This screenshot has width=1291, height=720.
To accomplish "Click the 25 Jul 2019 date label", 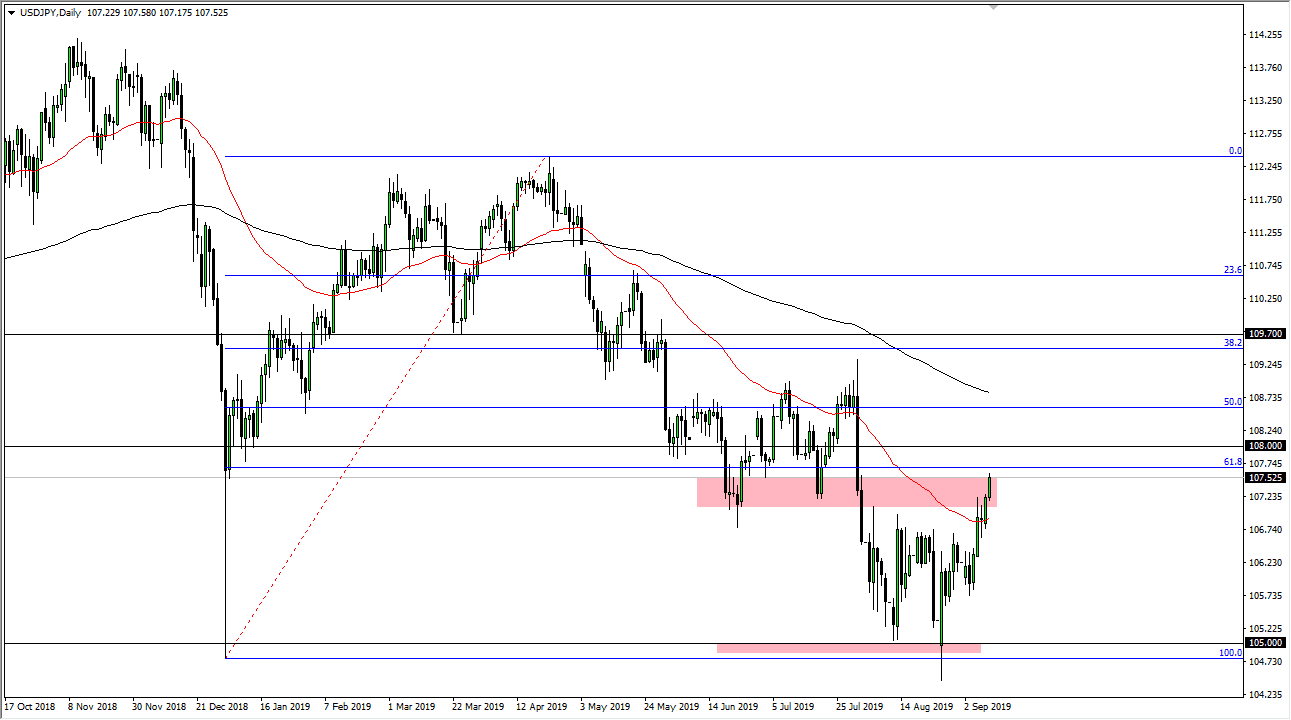I will [x=861, y=706].
